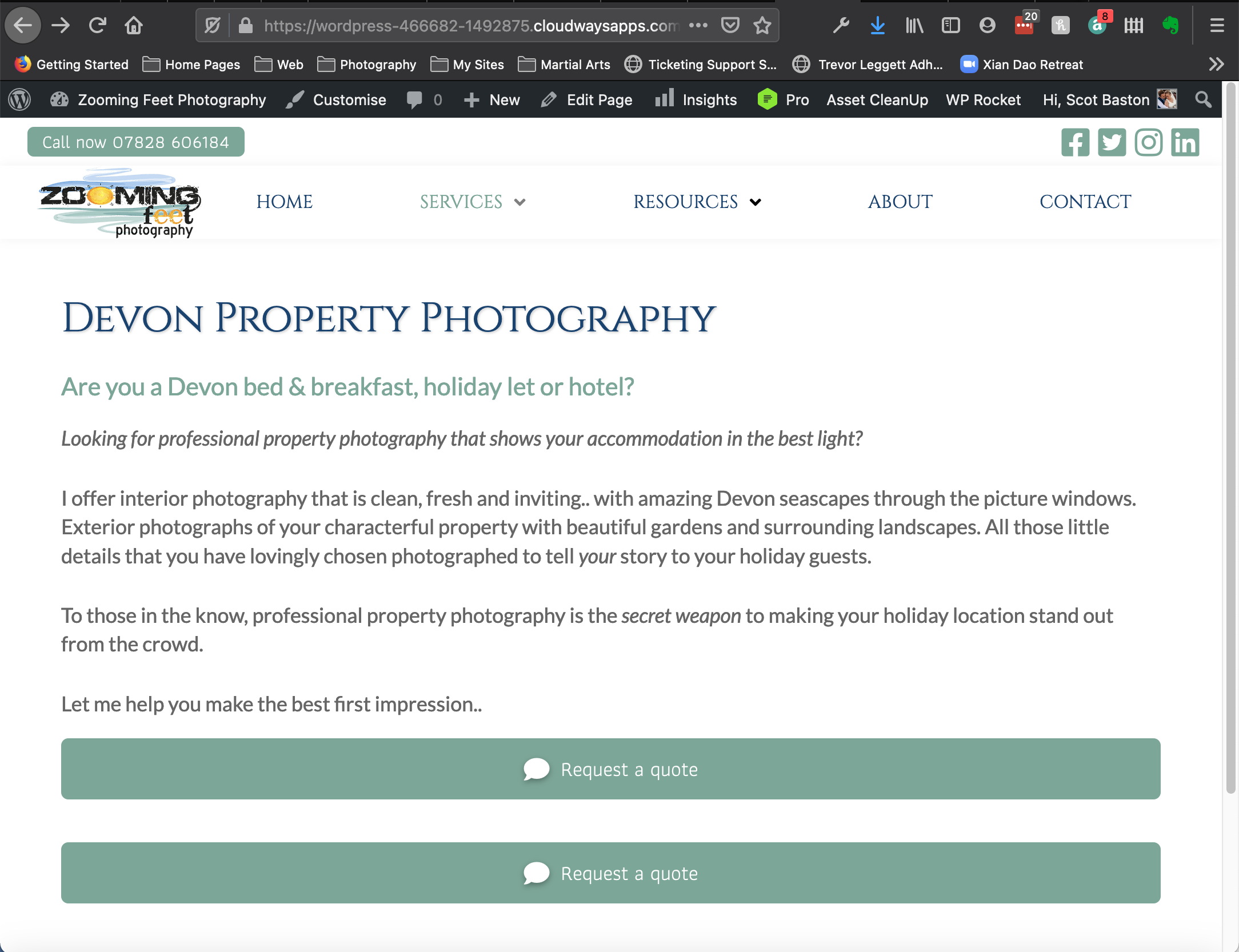Open the Twitter profile icon
This screenshot has width=1239, height=952.
pyautogui.click(x=1112, y=142)
